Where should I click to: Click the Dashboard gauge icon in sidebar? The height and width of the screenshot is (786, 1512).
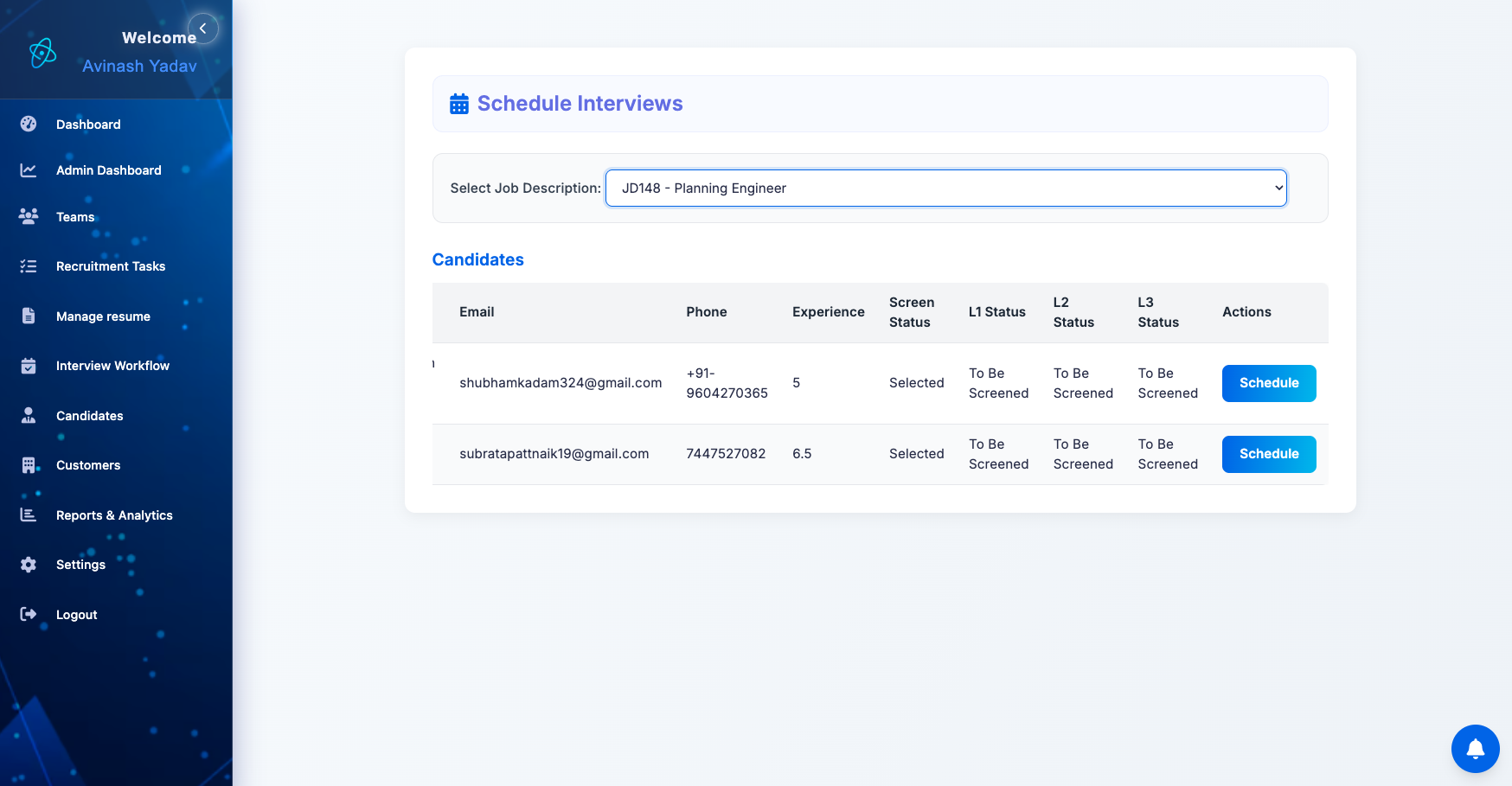29,124
